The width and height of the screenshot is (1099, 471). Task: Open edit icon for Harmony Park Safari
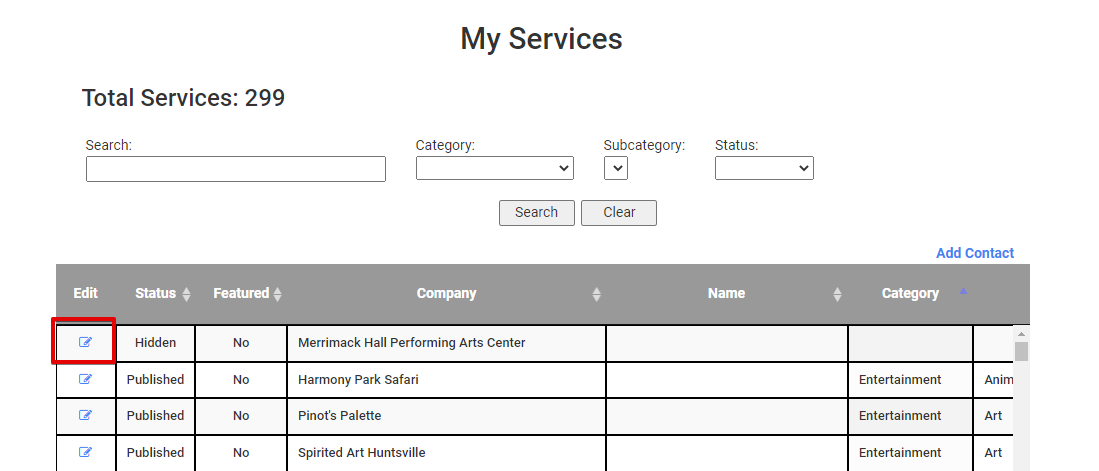point(85,379)
